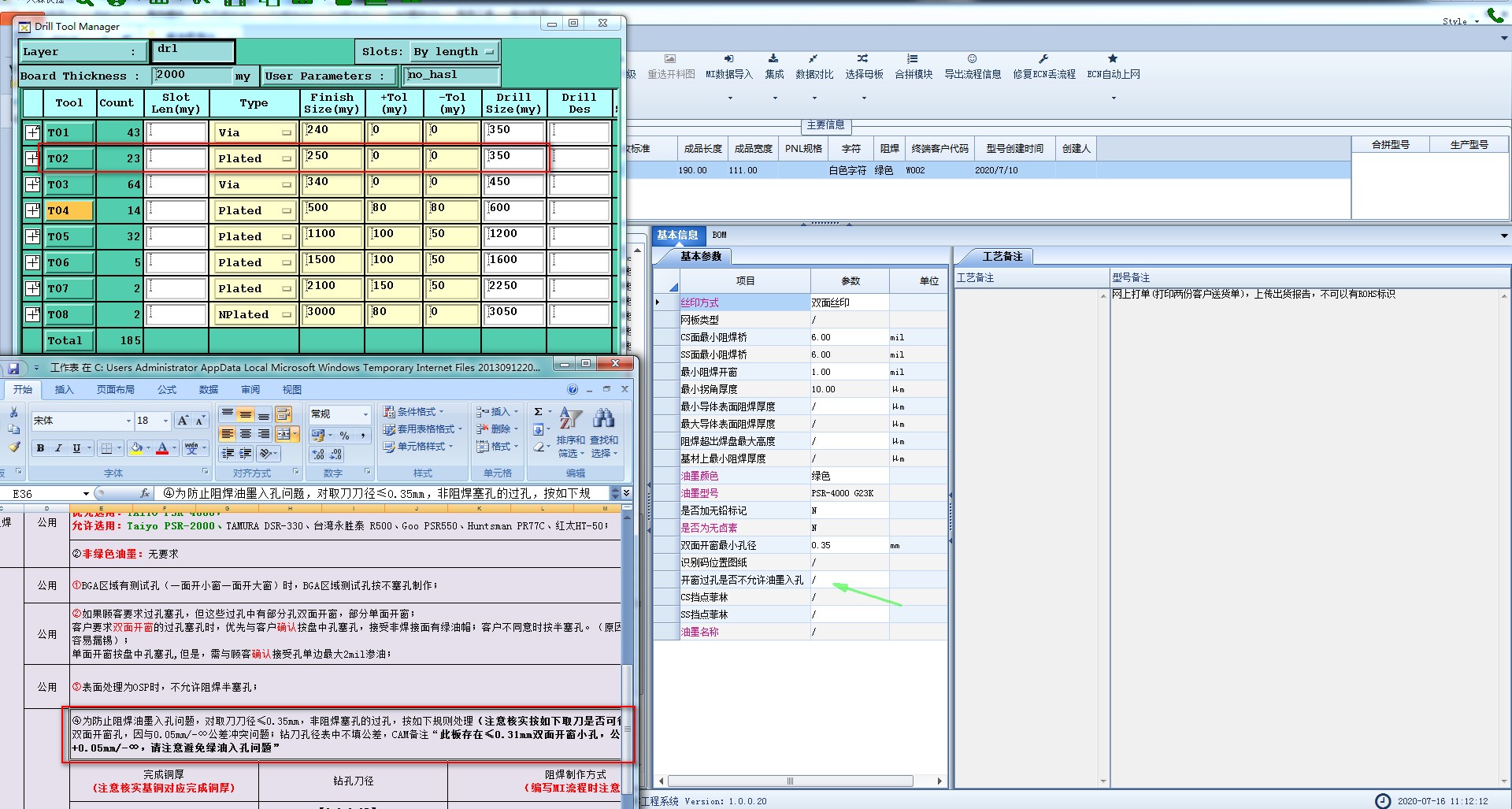Click the Increase Decimal icon

317,454
